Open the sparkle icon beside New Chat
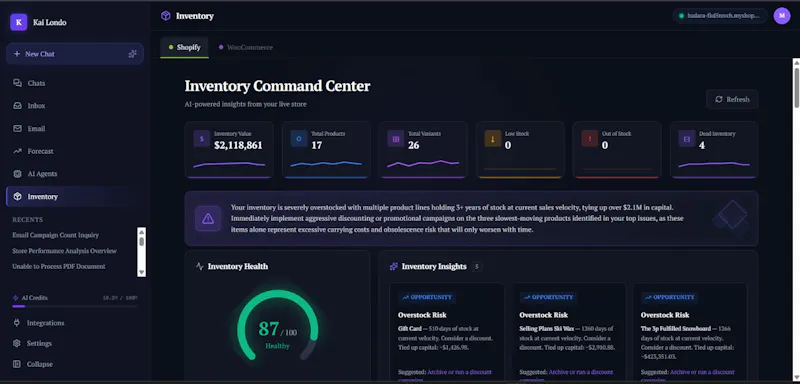The height and width of the screenshot is (384, 800). 132,54
